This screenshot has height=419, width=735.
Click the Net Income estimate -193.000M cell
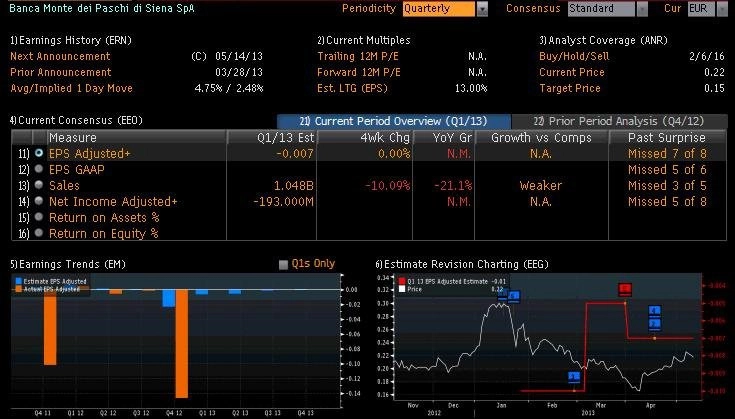[283, 202]
